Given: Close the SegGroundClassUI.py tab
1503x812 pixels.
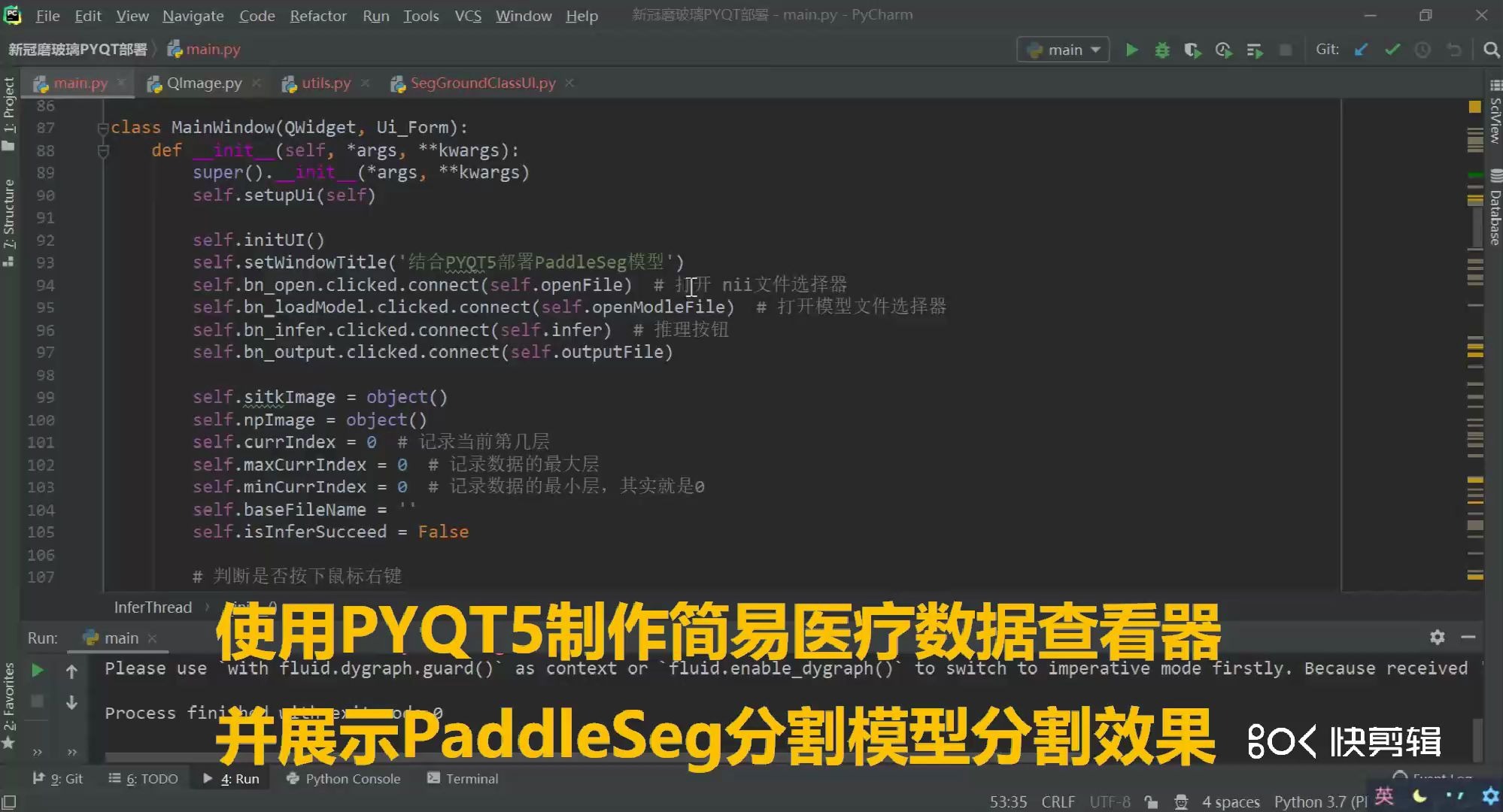Looking at the screenshot, I should coord(569,83).
